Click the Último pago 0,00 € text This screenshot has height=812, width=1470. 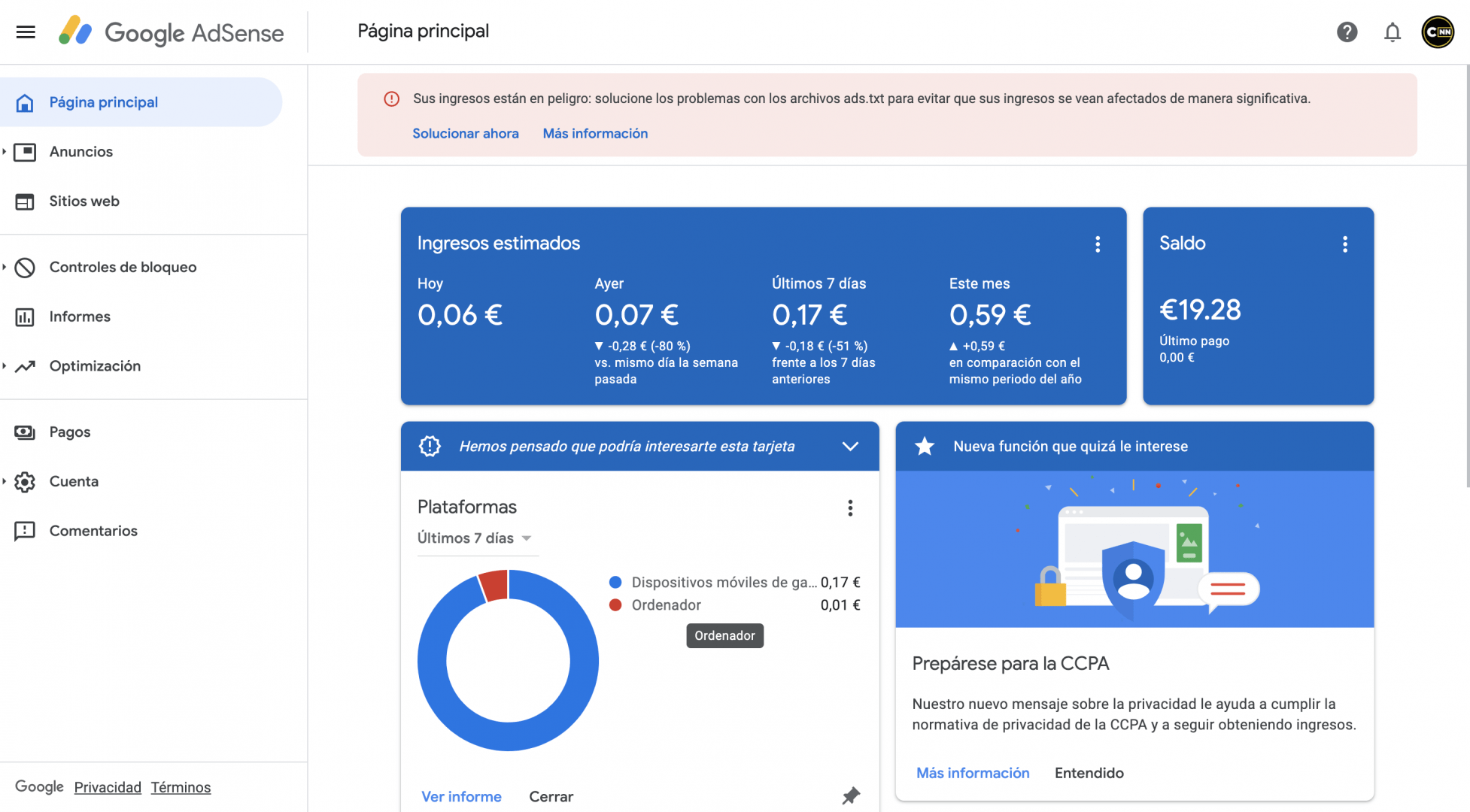pos(1194,349)
